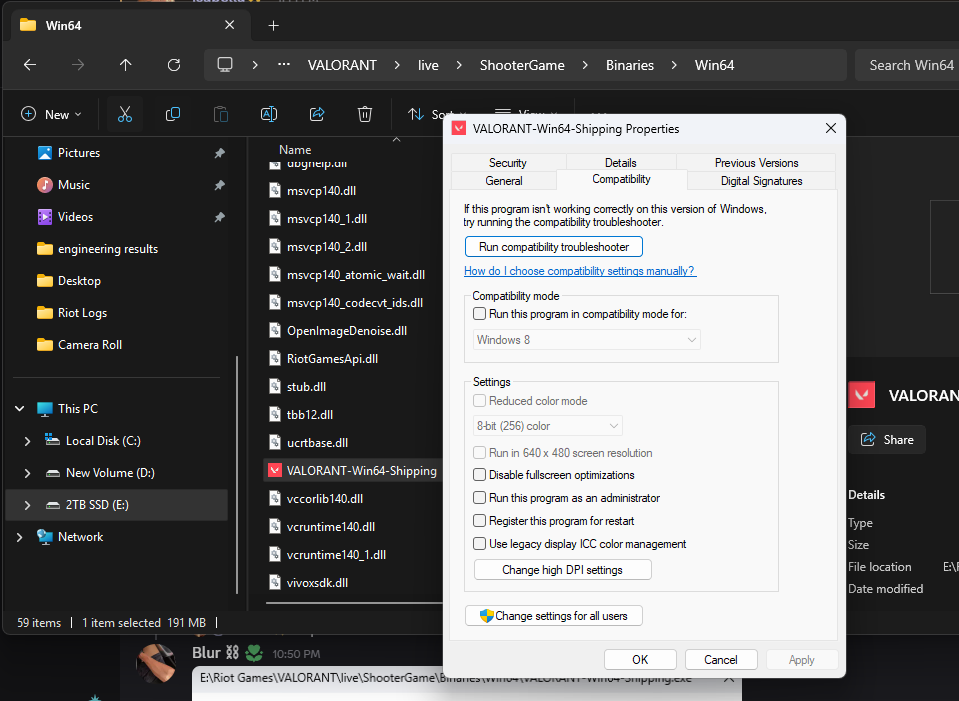Click the Sort arrows icon in toolbar
The image size is (959, 701).
416,114
